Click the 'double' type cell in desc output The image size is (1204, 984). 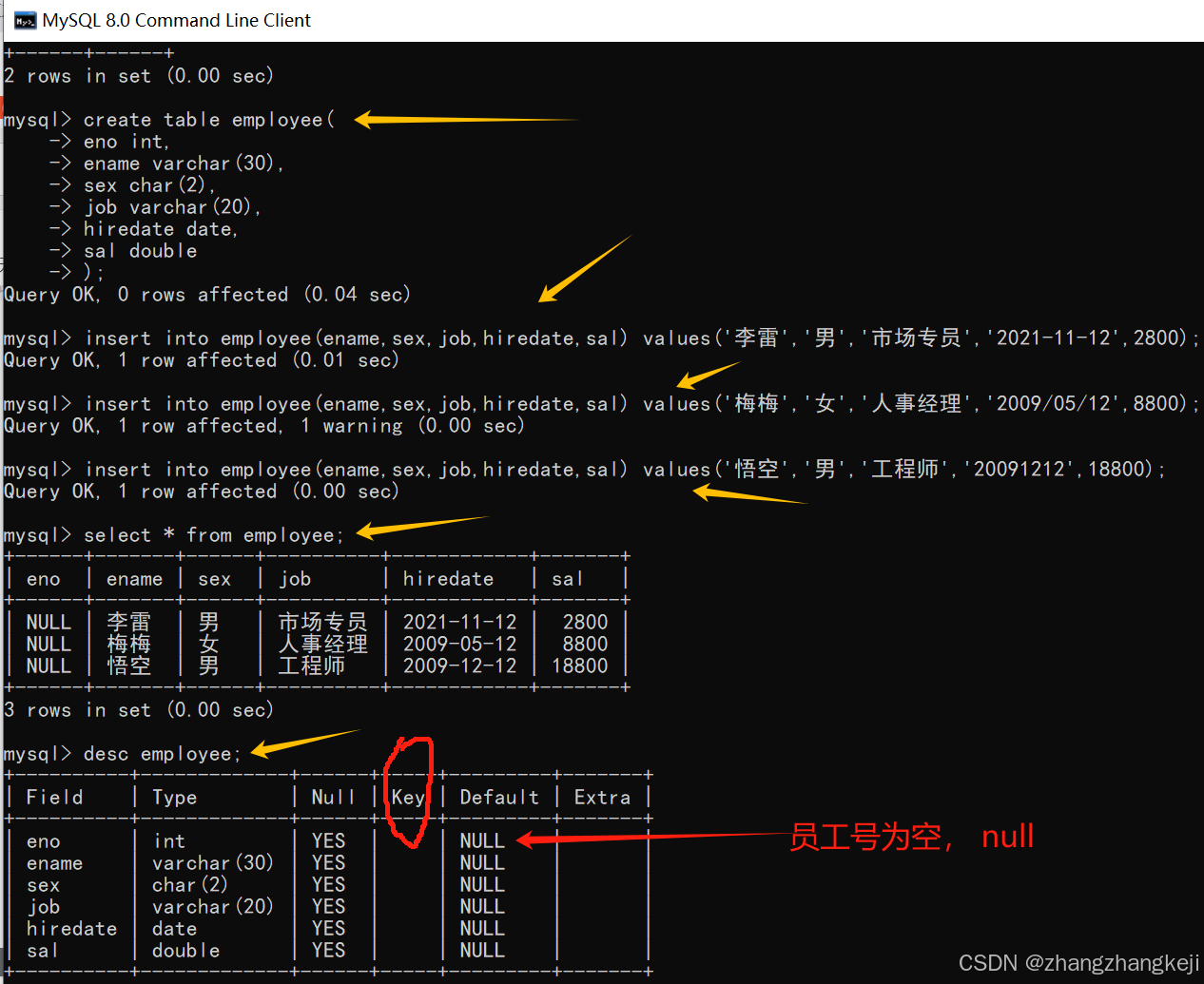pyautogui.click(x=185, y=951)
